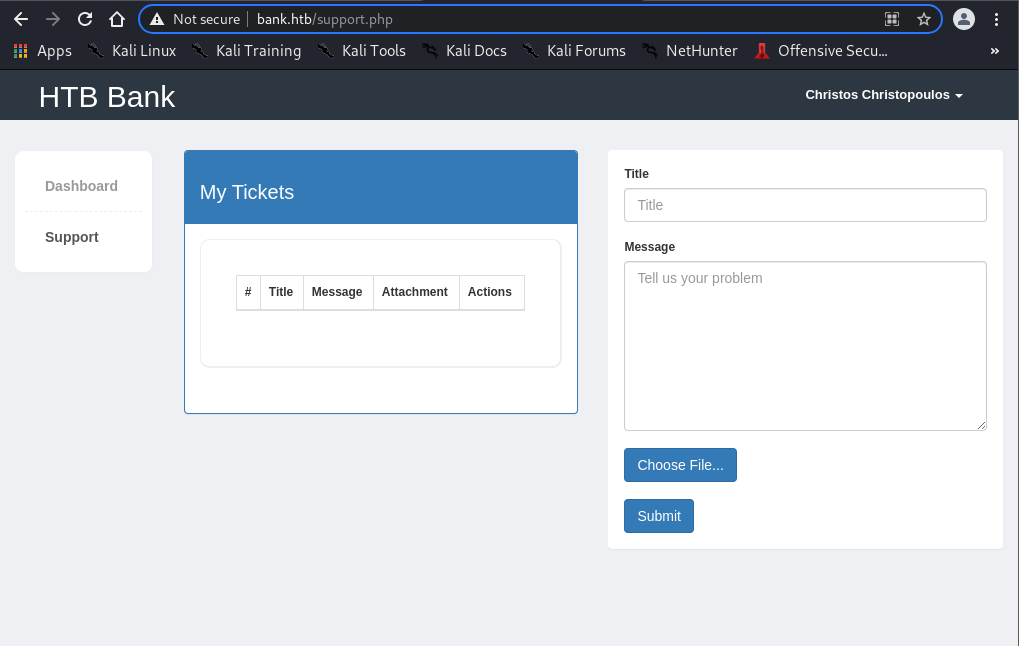Viewport: 1019px width, 646px height.
Task: Click the browser back arrow
Action: click(x=20, y=19)
